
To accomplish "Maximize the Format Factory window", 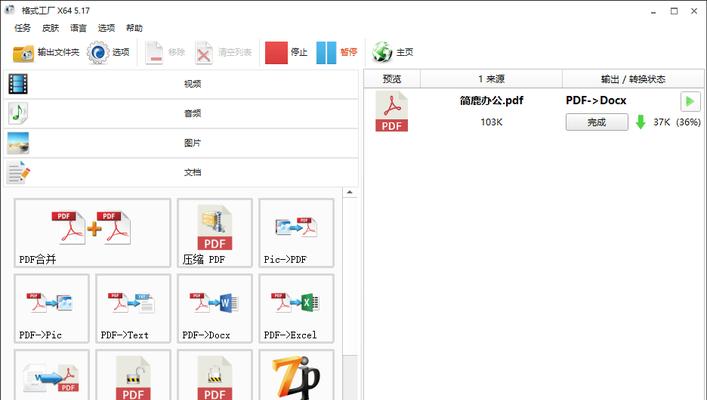I will point(674,11).
